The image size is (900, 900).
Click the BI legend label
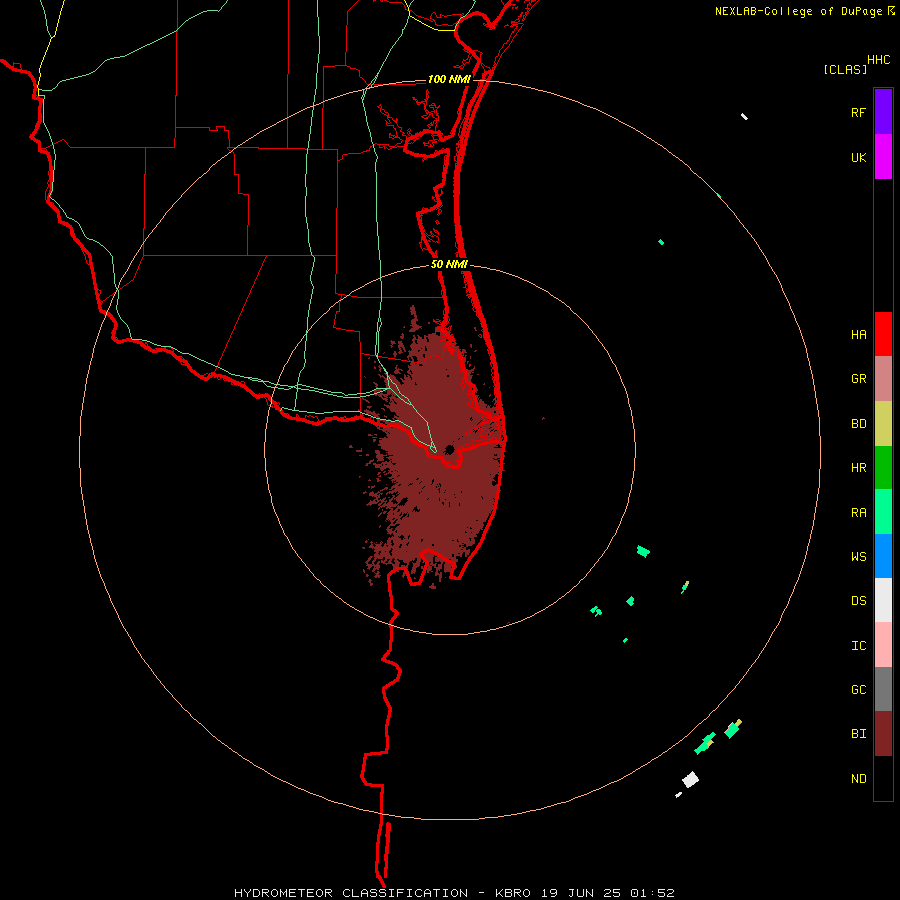tap(858, 734)
